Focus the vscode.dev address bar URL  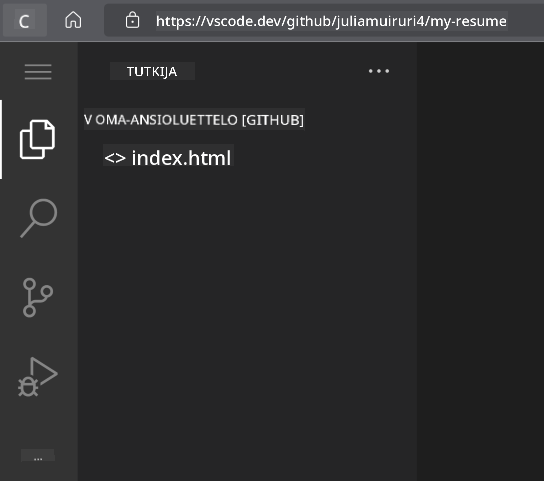(331, 21)
